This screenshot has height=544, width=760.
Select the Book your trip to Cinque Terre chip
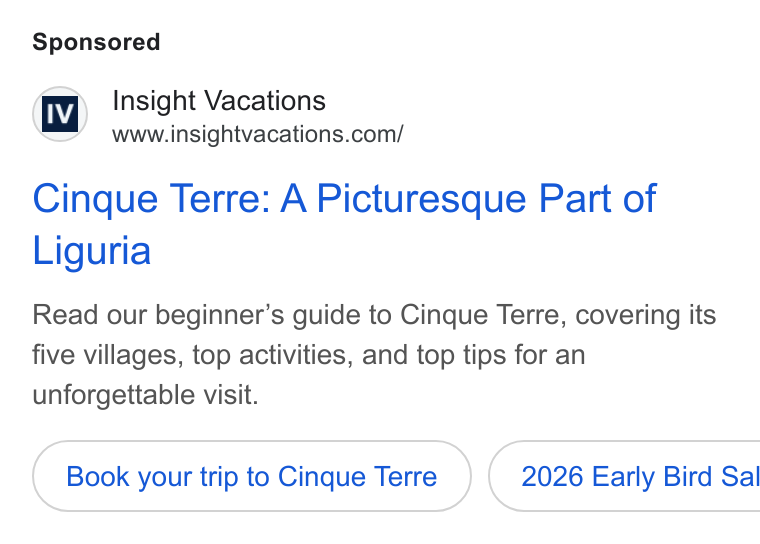[x=252, y=476]
